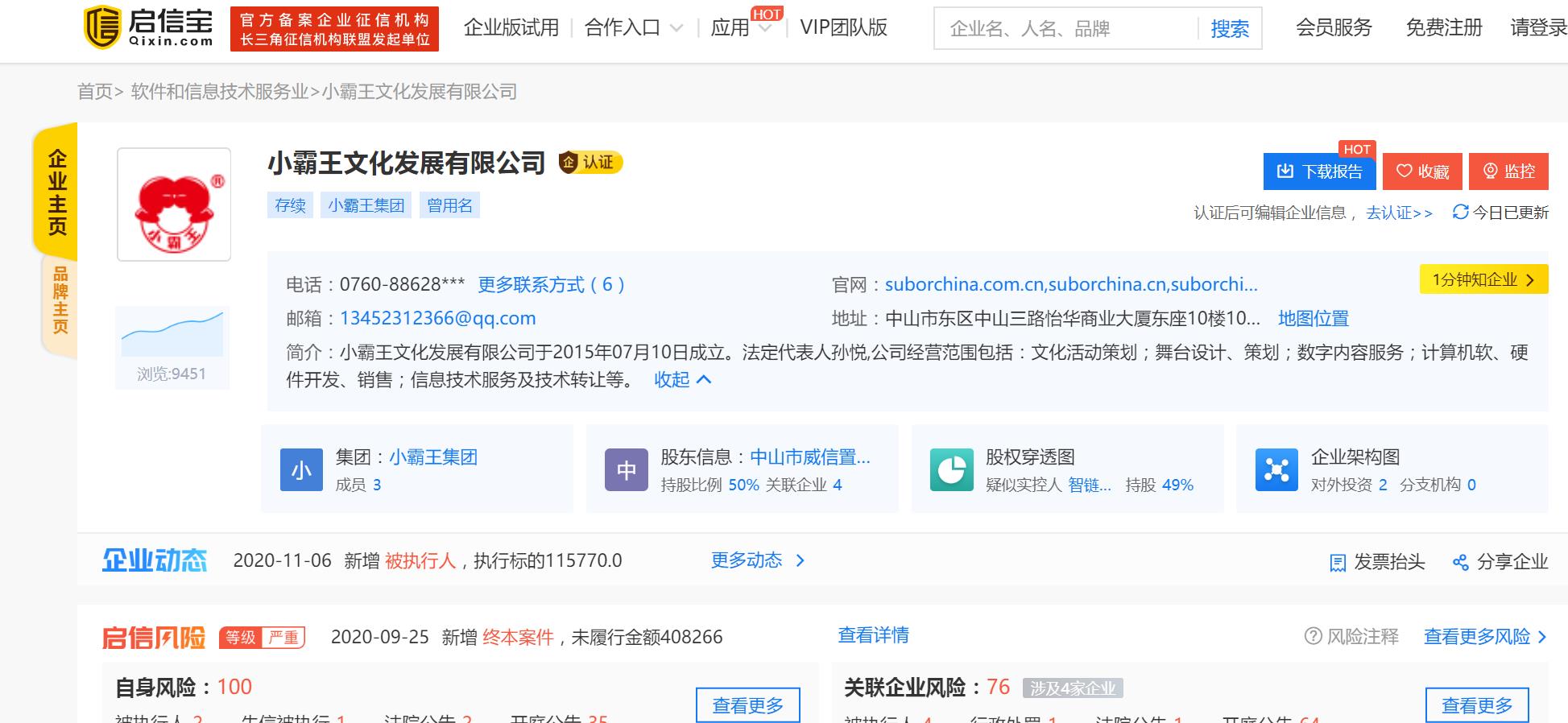Click the 认证 certification badge
The height and width of the screenshot is (723, 1568).
[590, 163]
